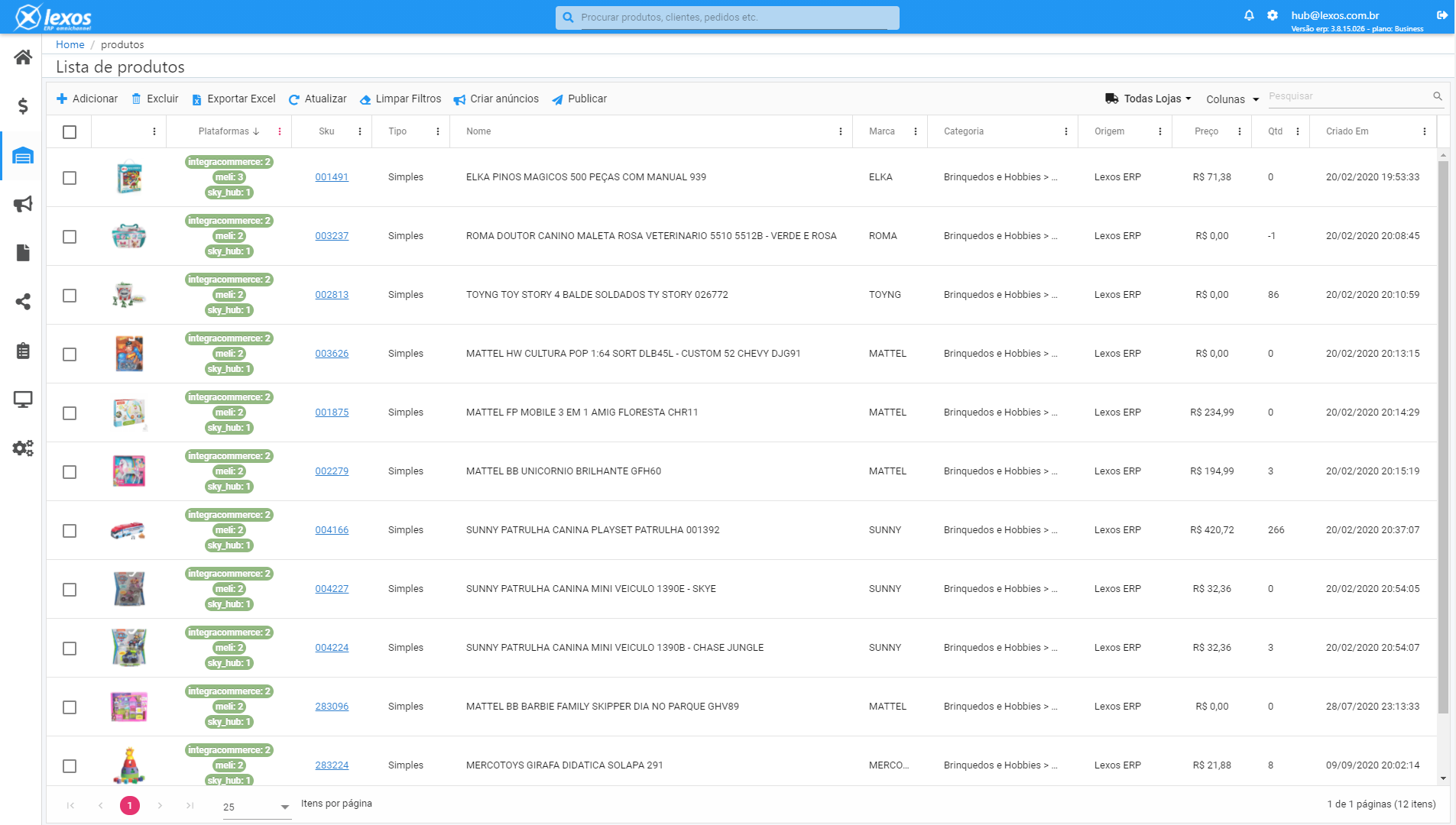This screenshot has width=1456, height=825.
Task: Open the items per page dropdown showing 25
Action: (x=257, y=807)
